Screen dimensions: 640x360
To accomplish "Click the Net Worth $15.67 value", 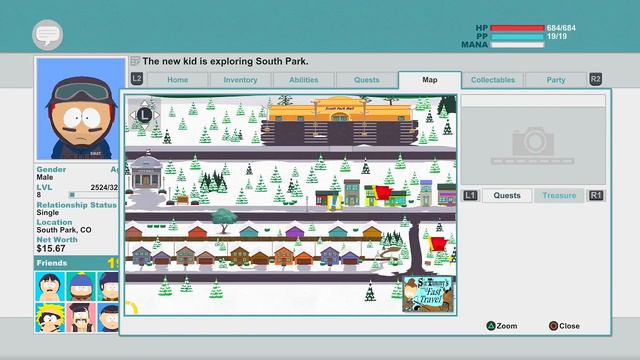I will coord(51,249).
